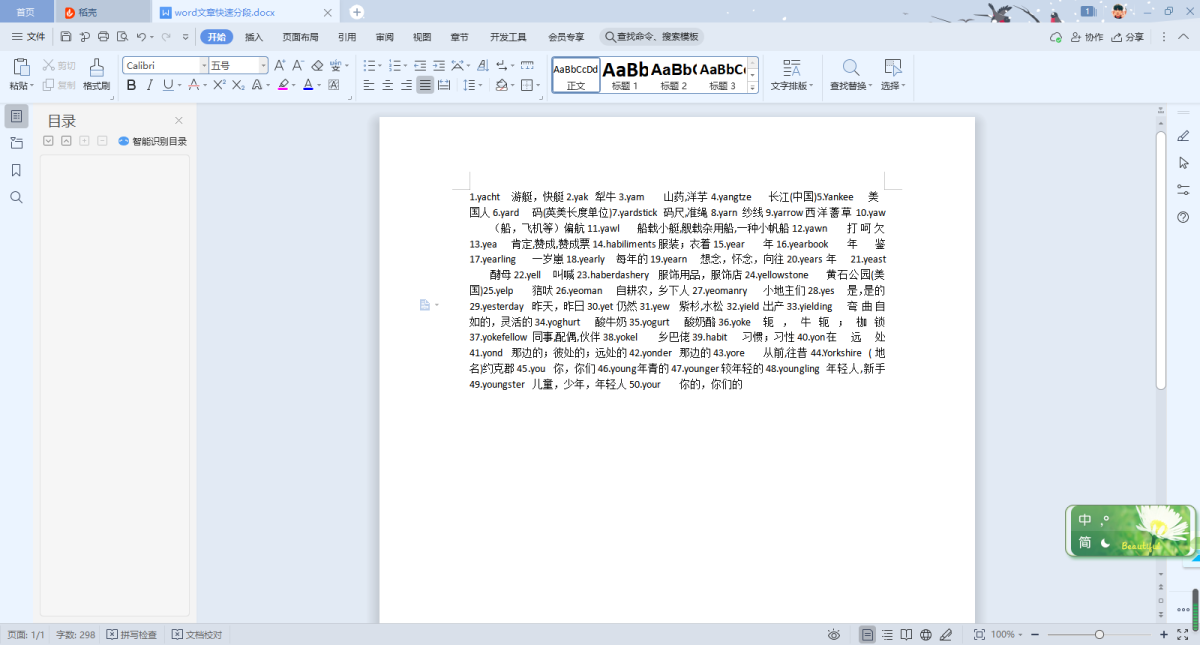
Task: Click the clear formatting eraser icon
Action: (x=318, y=66)
